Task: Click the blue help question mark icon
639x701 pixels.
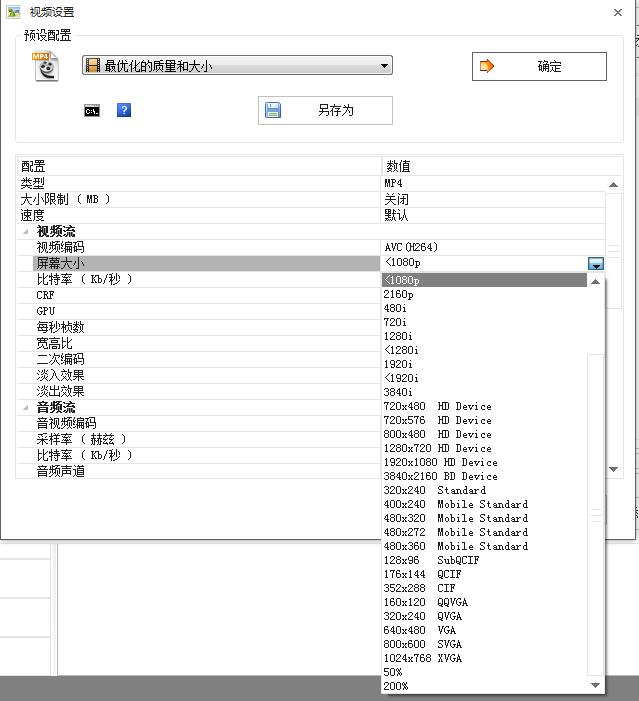Action: pyautogui.click(x=124, y=110)
